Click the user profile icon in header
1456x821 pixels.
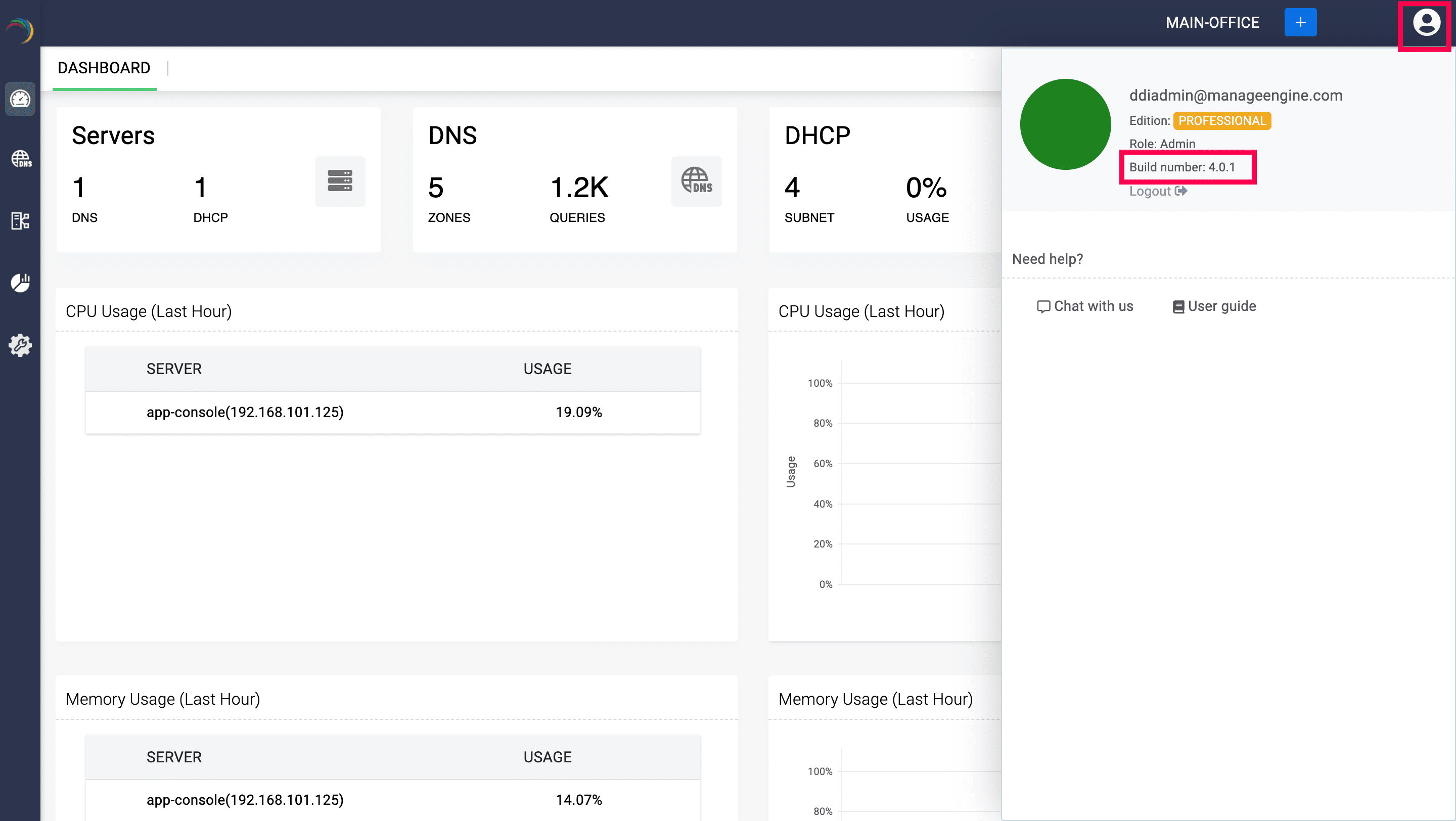pos(1426,24)
